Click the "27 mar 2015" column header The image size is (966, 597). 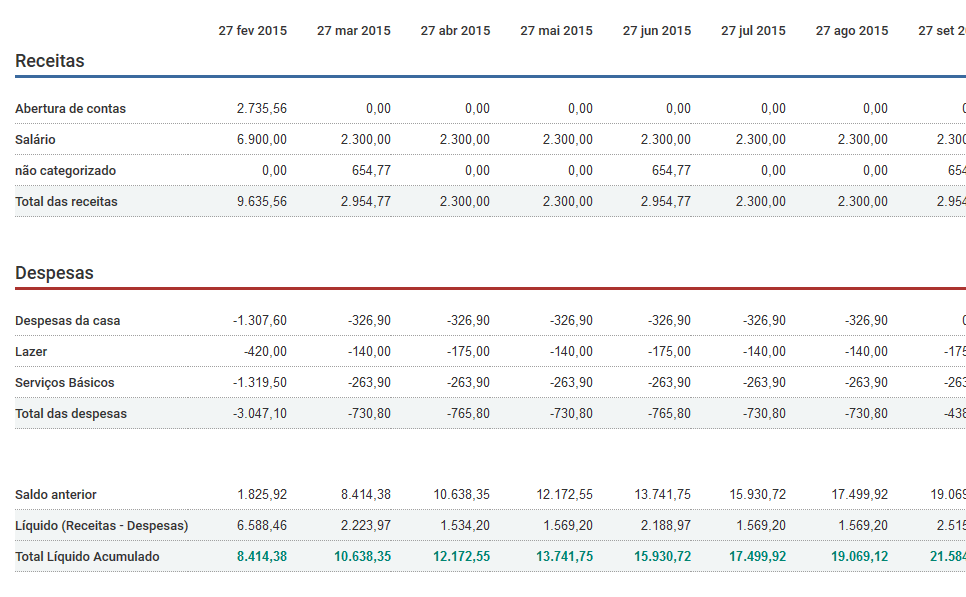coord(354,31)
